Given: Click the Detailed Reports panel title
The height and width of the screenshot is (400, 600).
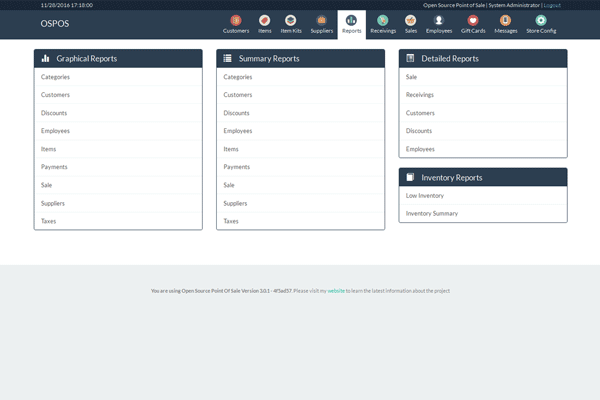Looking at the screenshot, I should 450,59.
